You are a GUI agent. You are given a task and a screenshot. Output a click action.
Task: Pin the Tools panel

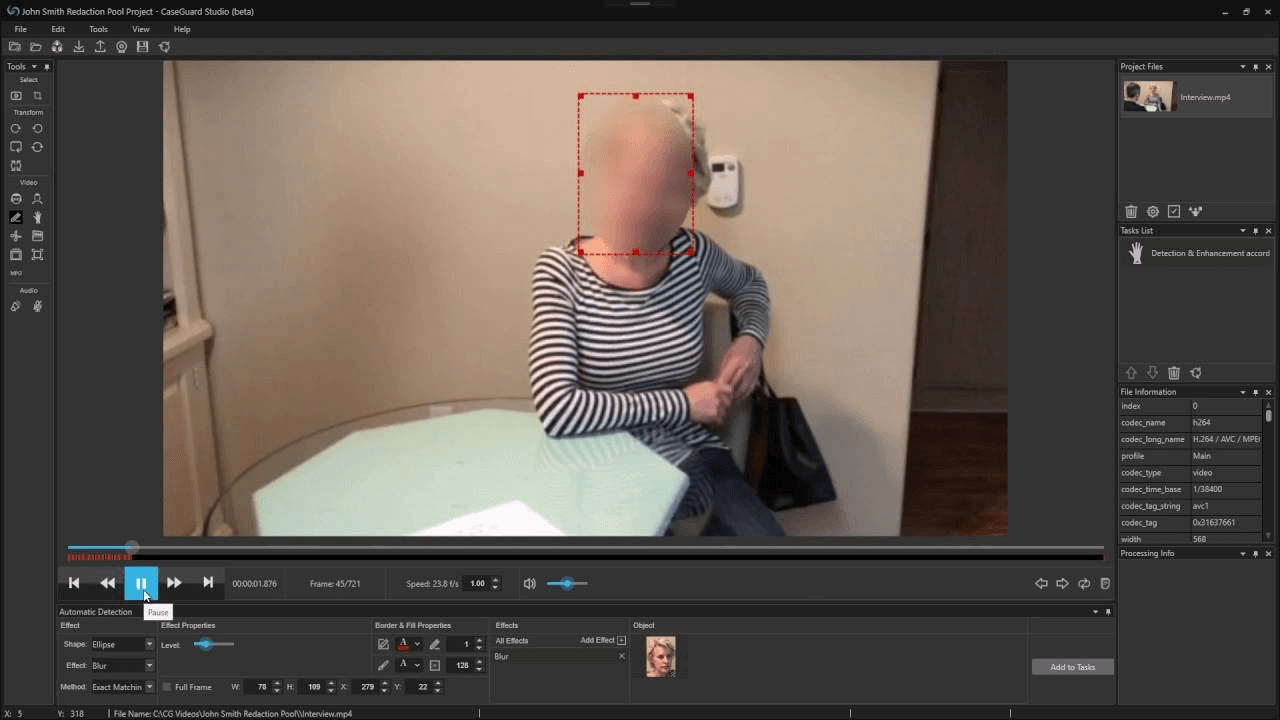tap(47, 67)
